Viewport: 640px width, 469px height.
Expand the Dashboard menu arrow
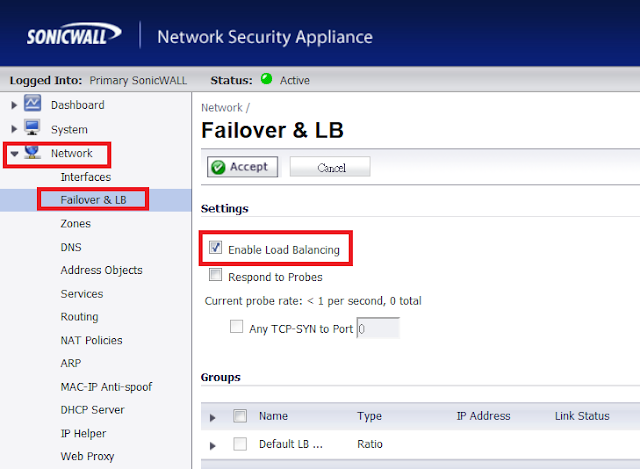coord(14,105)
